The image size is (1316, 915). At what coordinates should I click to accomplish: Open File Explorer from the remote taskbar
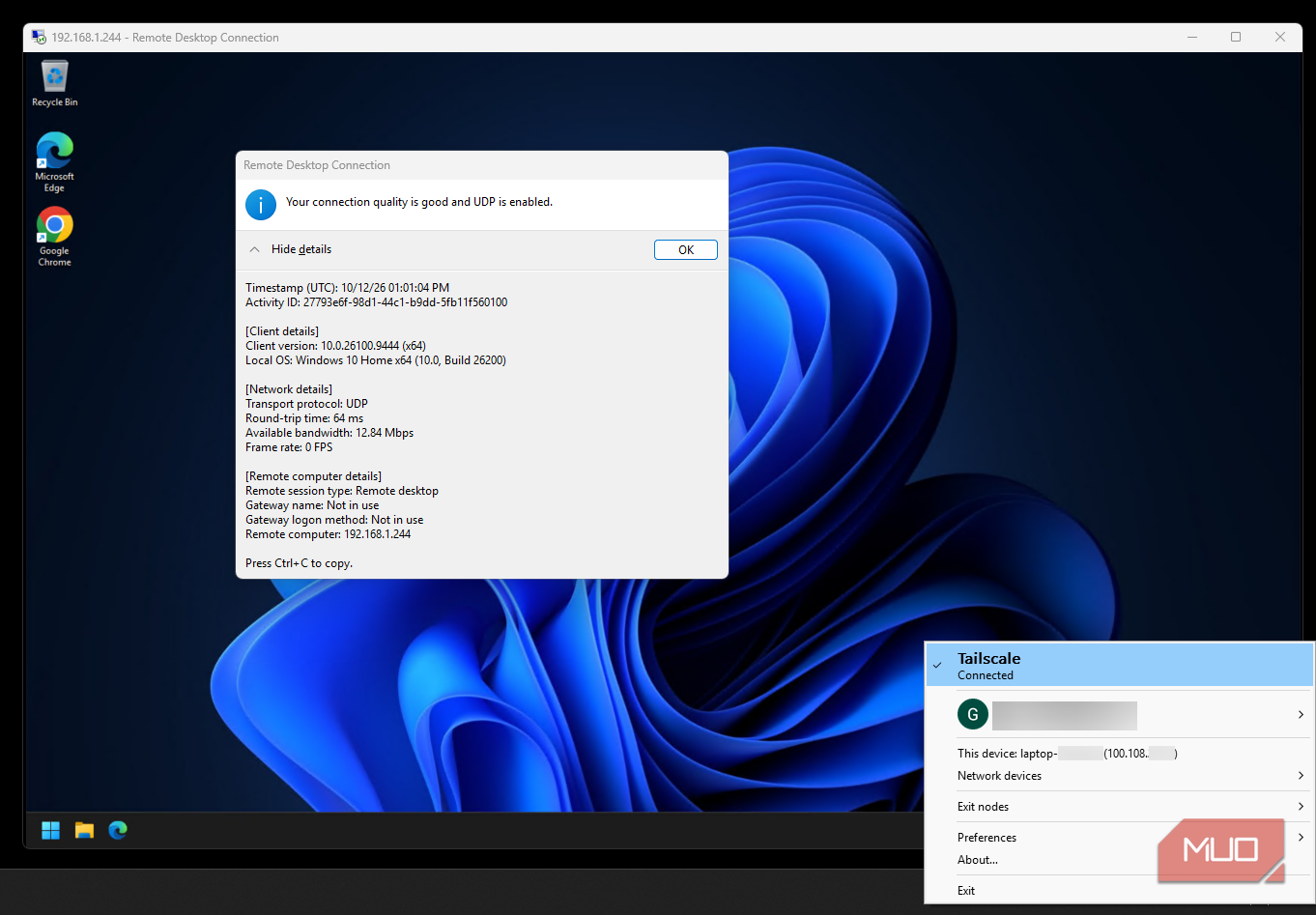coord(85,830)
